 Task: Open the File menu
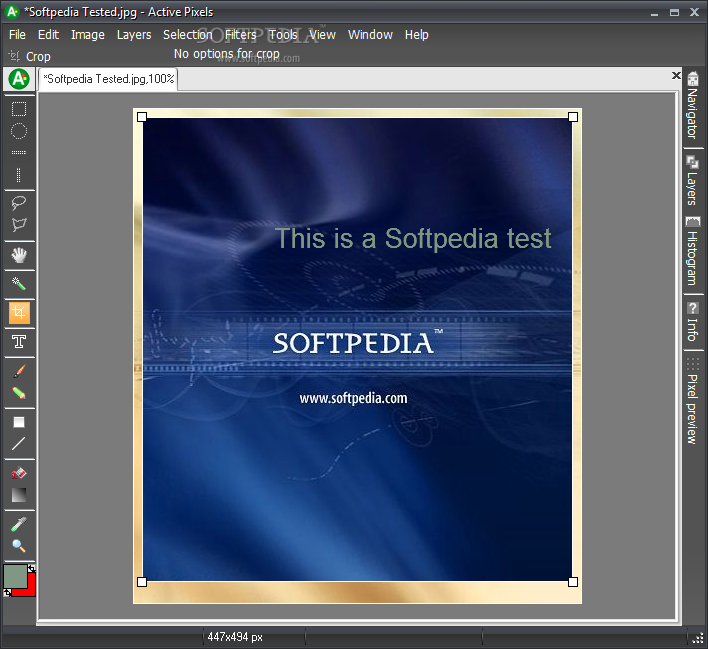[x=17, y=35]
